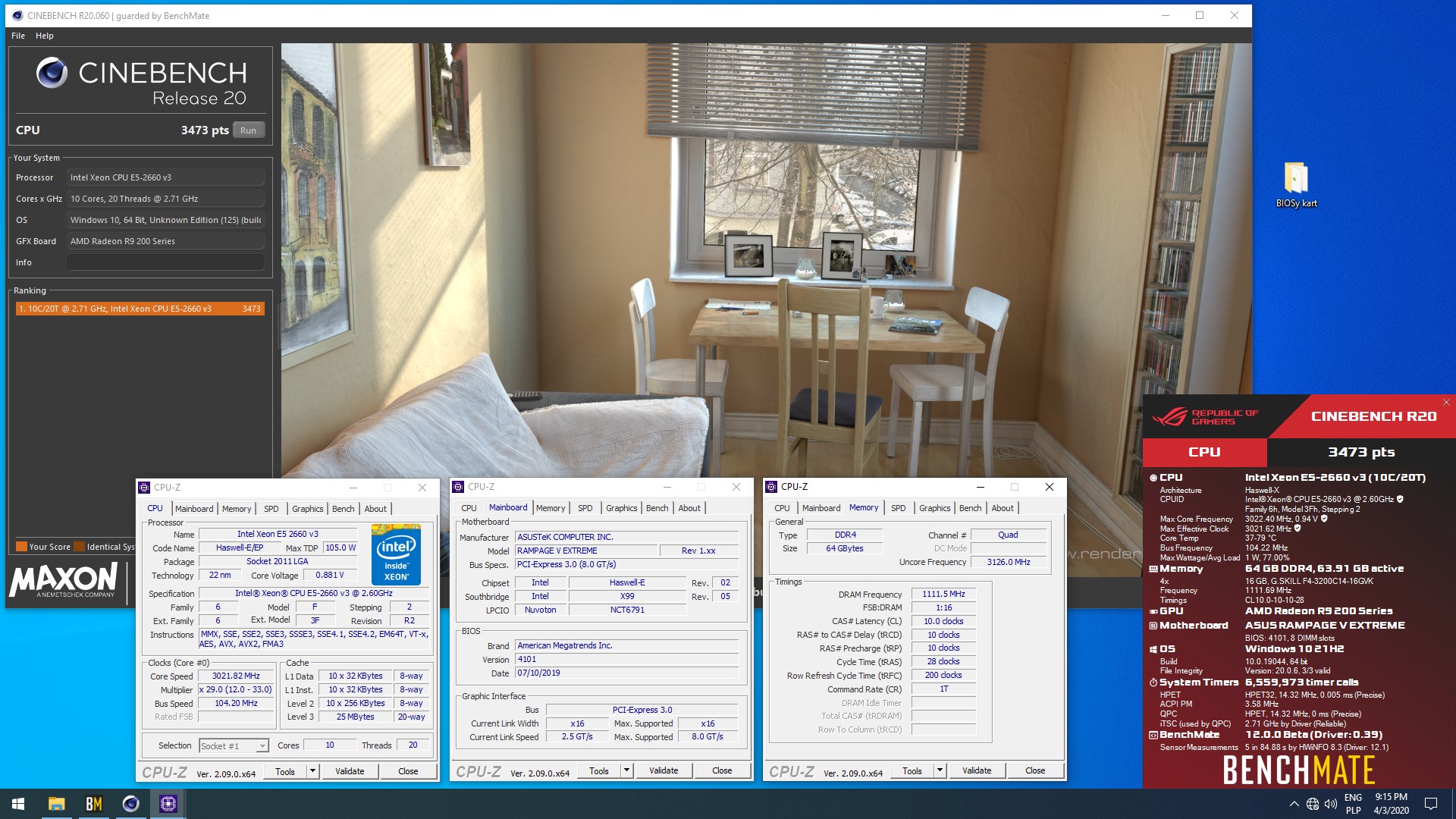Open CPU tab in middle CPU-Z
The width and height of the screenshot is (1456, 819).
469,508
